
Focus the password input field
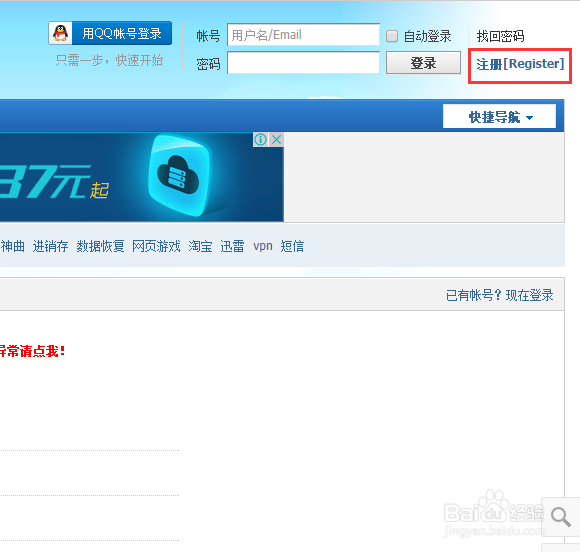(x=303, y=63)
